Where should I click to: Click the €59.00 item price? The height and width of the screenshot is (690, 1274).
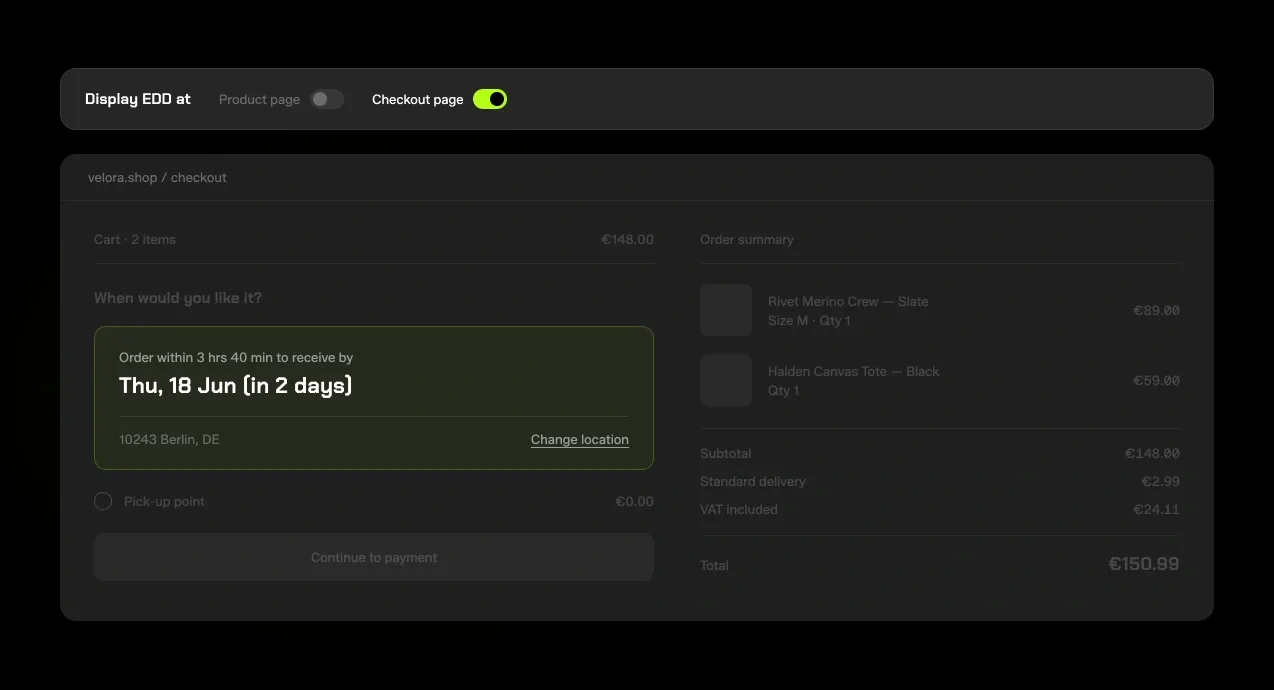pyautogui.click(x=1156, y=380)
